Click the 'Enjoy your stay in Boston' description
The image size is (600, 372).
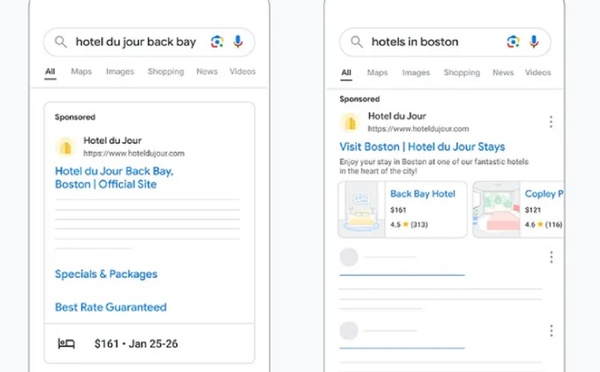434,166
